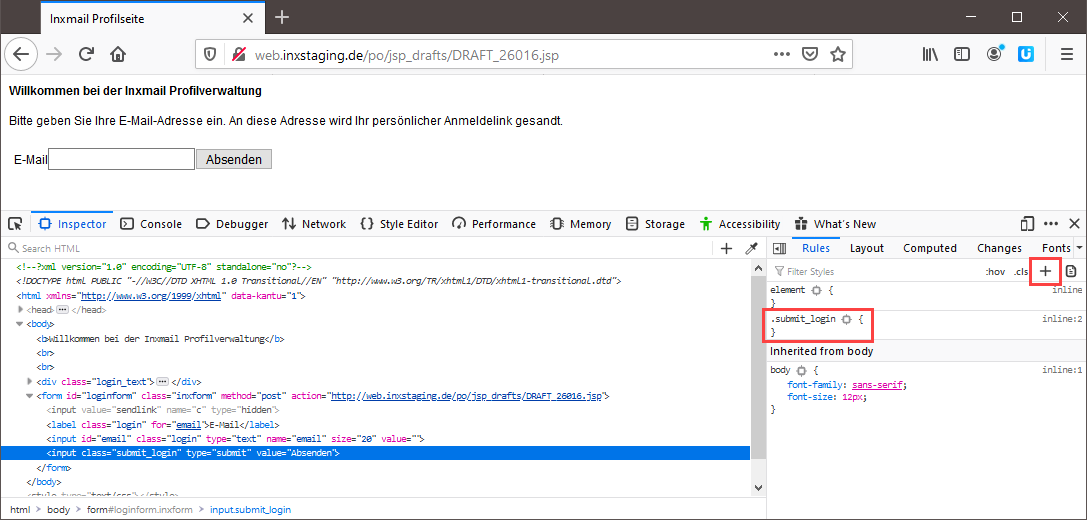Toggle :hov pseudo-class panel
The height and width of the screenshot is (520, 1087).
tap(995, 272)
